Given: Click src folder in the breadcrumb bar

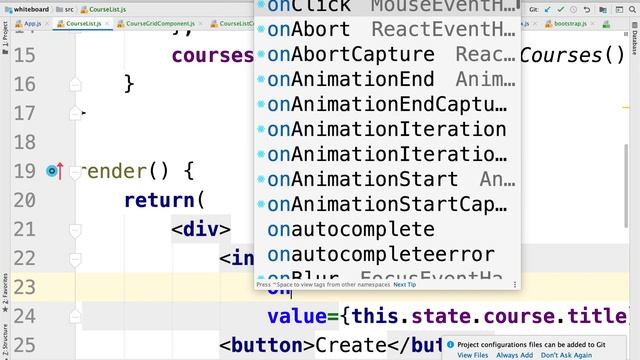Looking at the screenshot, I should tap(65, 9).
